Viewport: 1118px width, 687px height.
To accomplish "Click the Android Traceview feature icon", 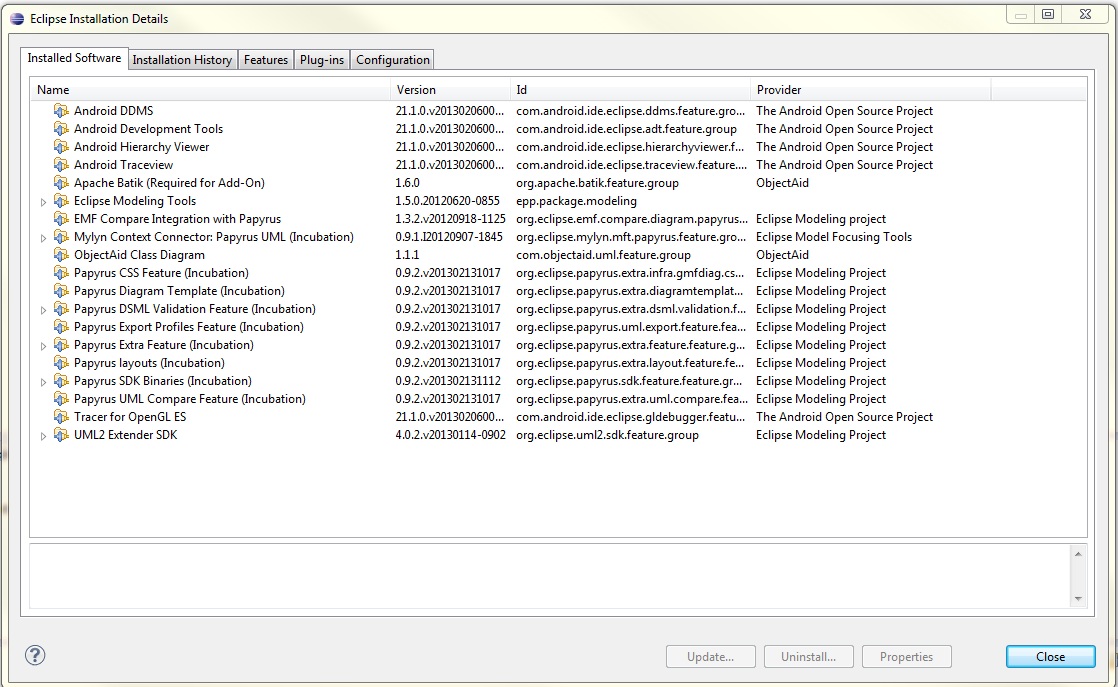I will pos(61,165).
